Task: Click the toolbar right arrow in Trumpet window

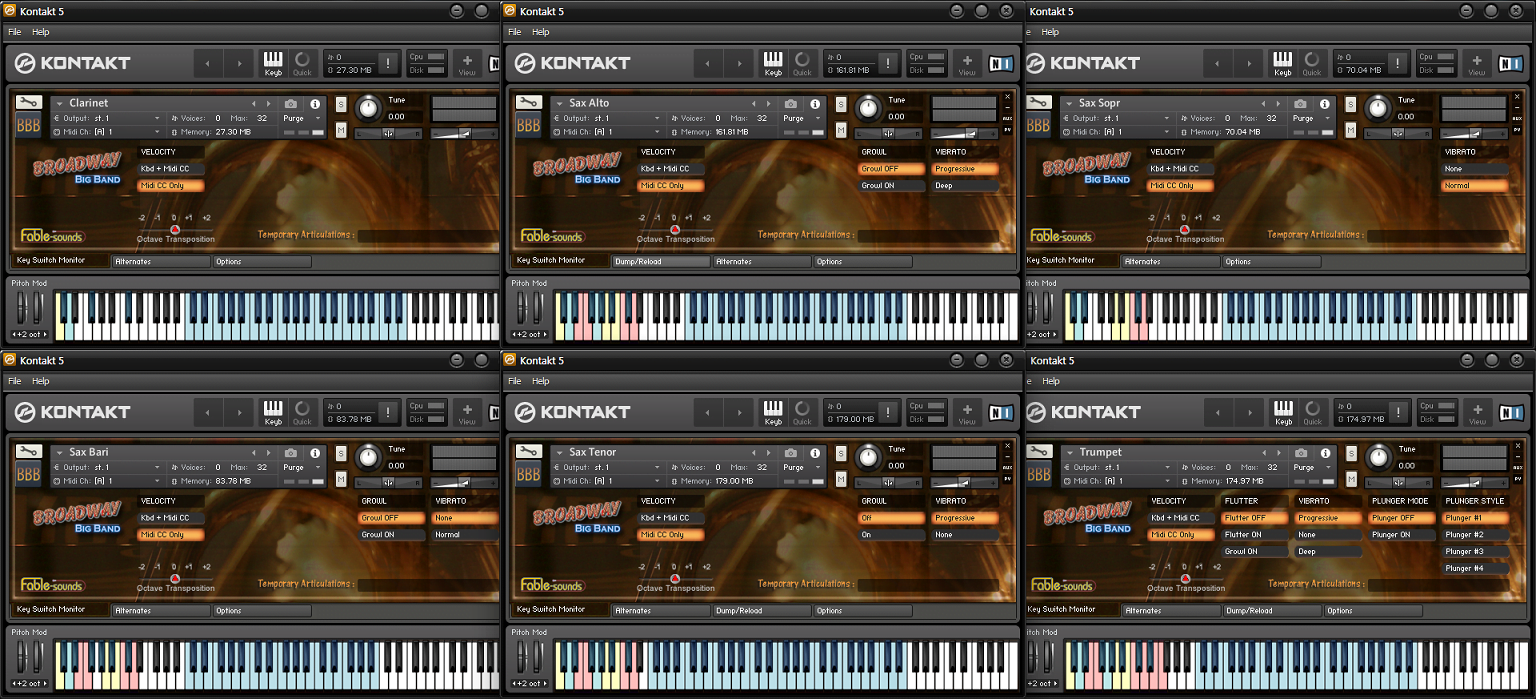Action: pyautogui.click(x=1248, y=412)
